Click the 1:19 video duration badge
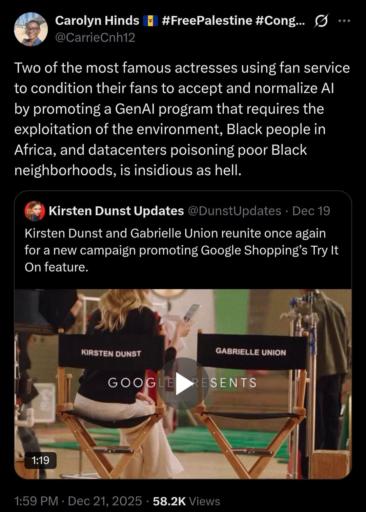This screenshot has width=366, height=512. [41, 460]
